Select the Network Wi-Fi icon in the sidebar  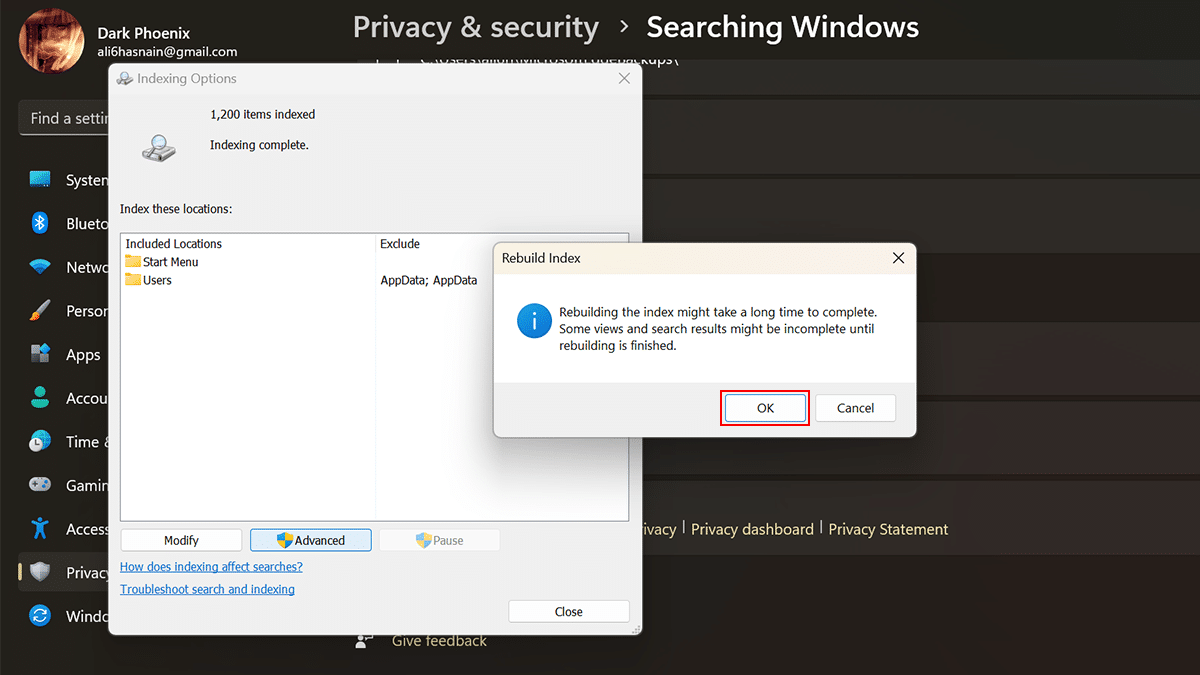click(40, 267)
